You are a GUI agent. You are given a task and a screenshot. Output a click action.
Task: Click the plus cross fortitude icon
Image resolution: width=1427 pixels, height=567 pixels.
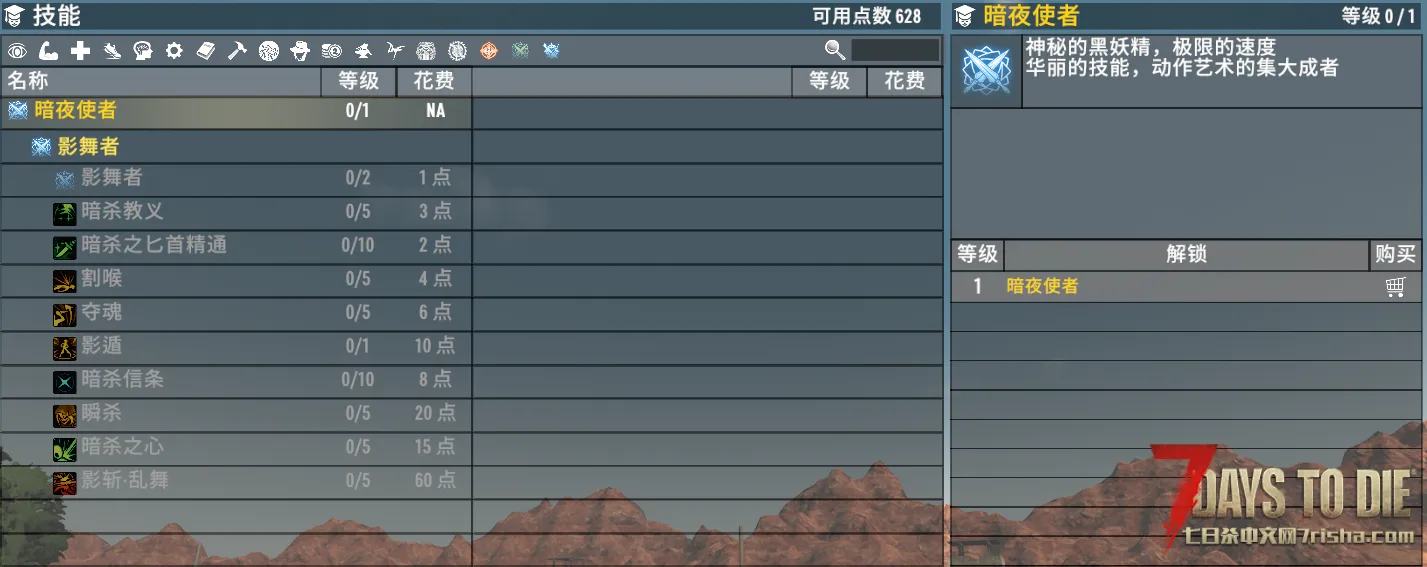pyautogui.click(x=80, y=50)
